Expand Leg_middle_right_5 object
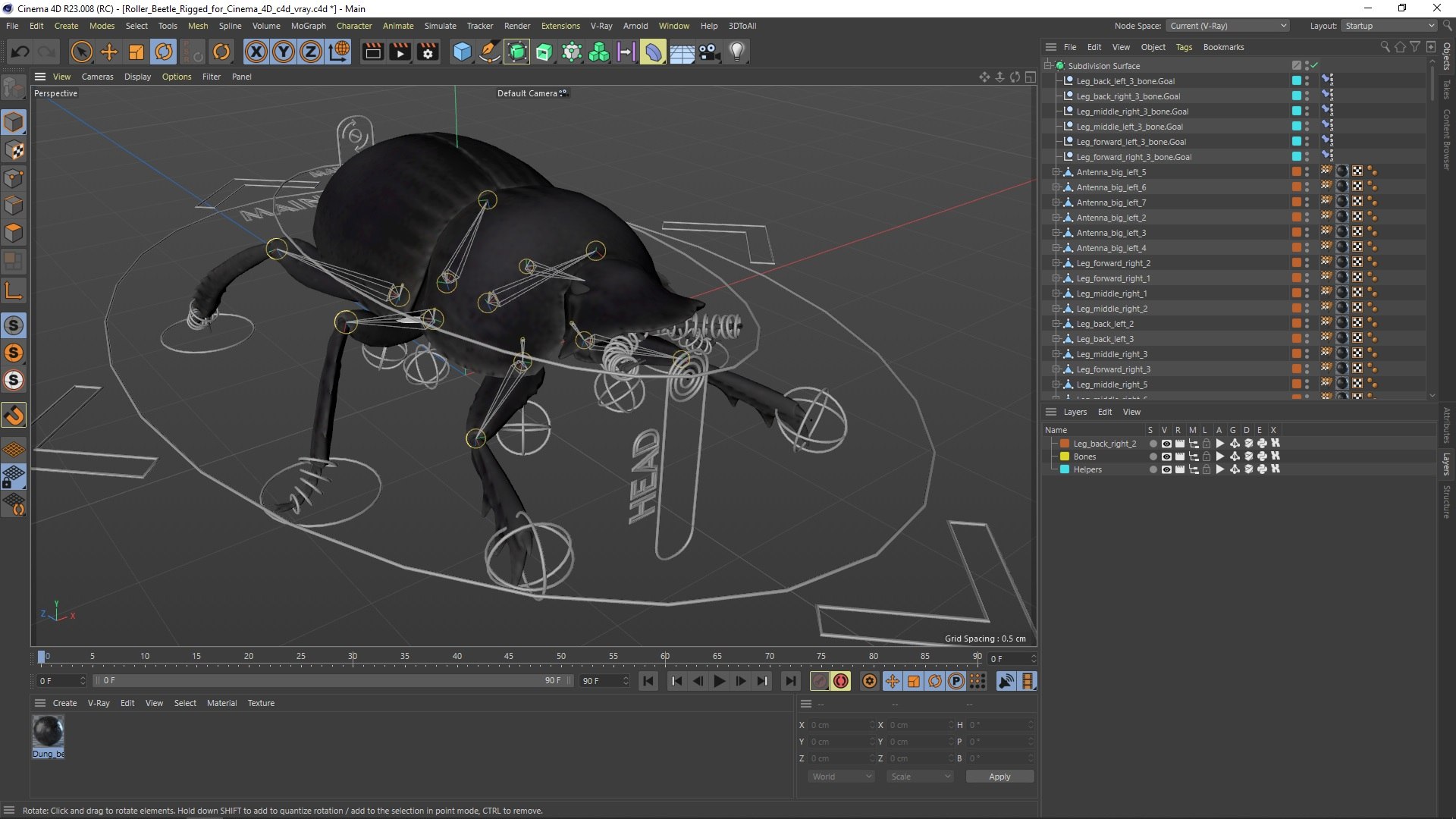This screenshot has height=819, width=1456. pyautogui.click(x=1056, y=384)
